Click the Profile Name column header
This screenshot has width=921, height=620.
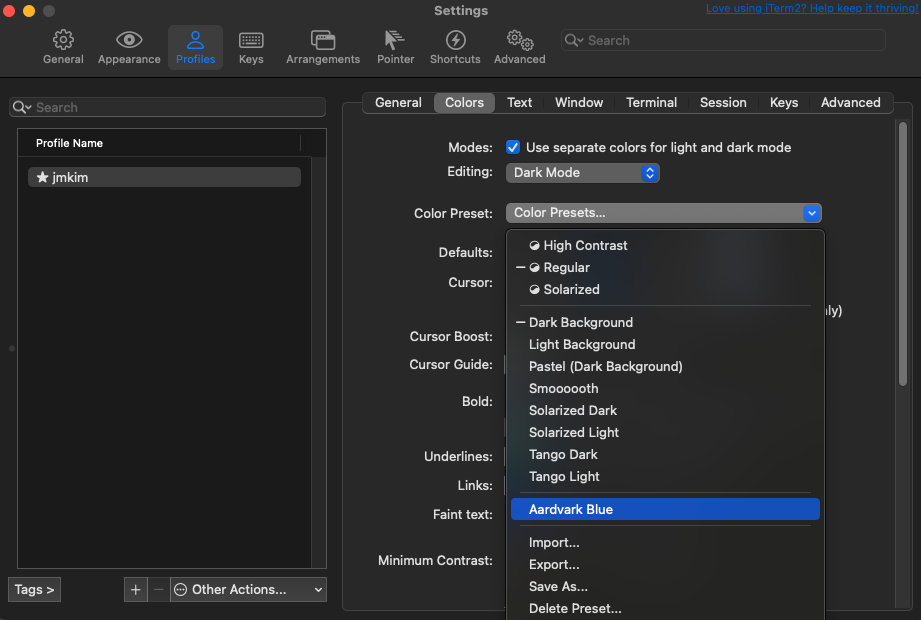159,143
